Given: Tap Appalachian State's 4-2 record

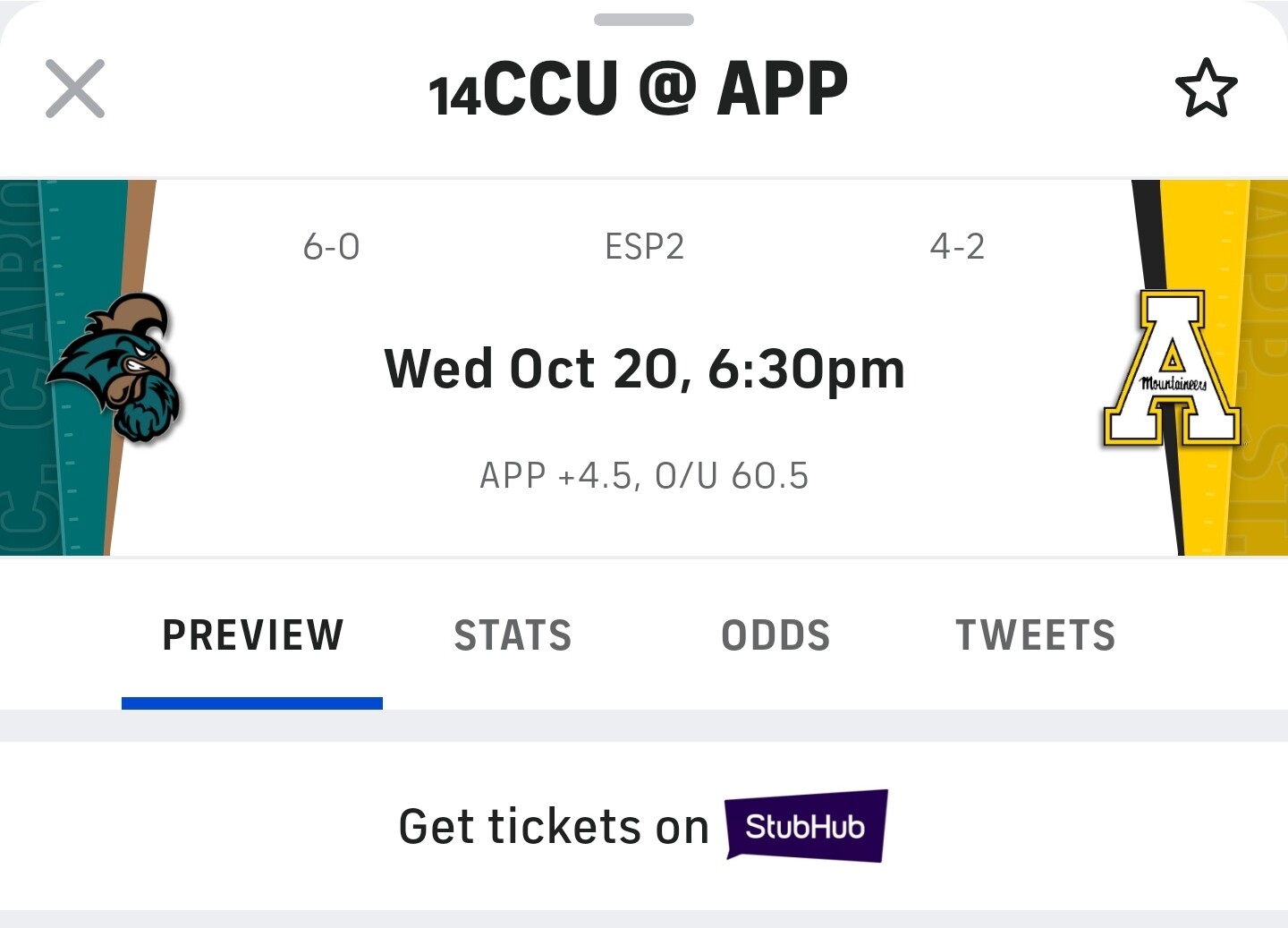Looking at the screenshot, I should click(x=957, y=247).
